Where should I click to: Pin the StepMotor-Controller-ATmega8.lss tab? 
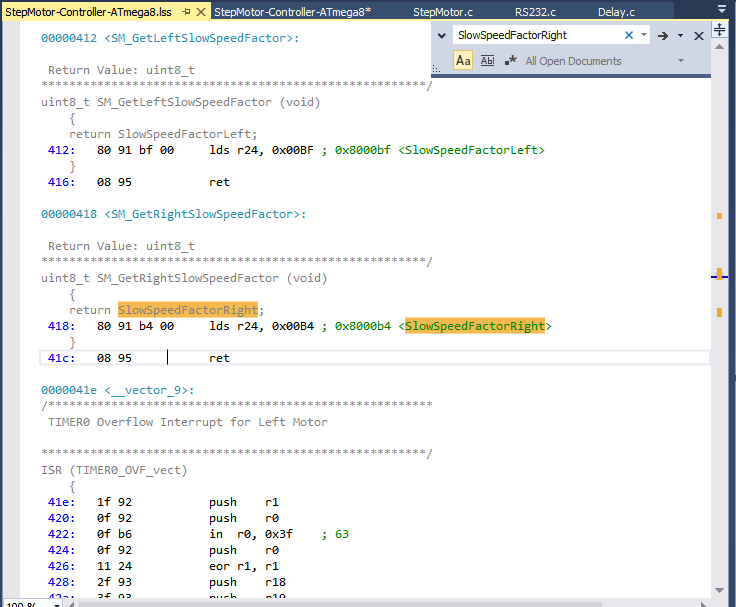pyautogui.click(x=186, y=12)
